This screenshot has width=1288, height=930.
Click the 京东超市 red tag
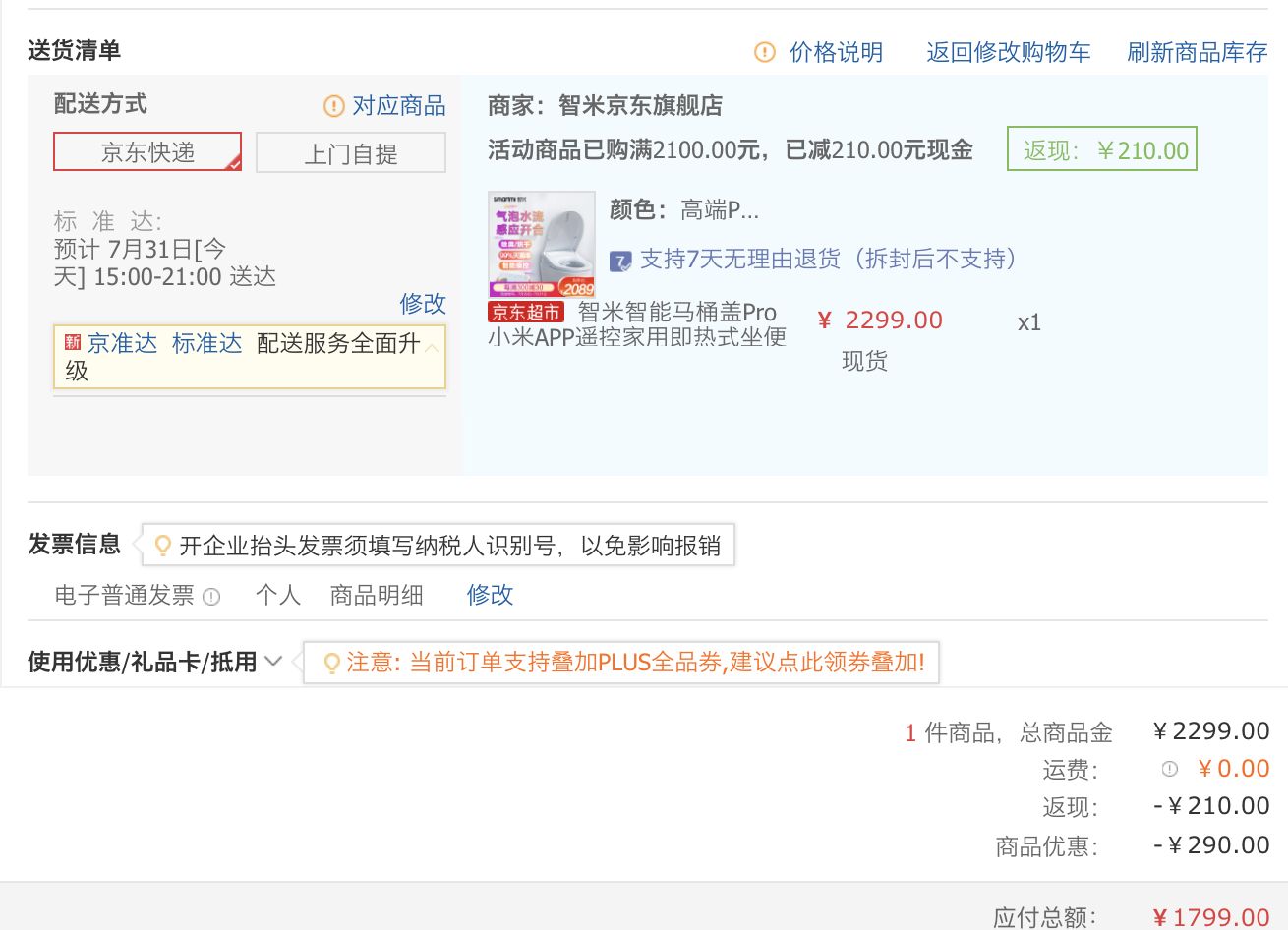pos(525,312)
